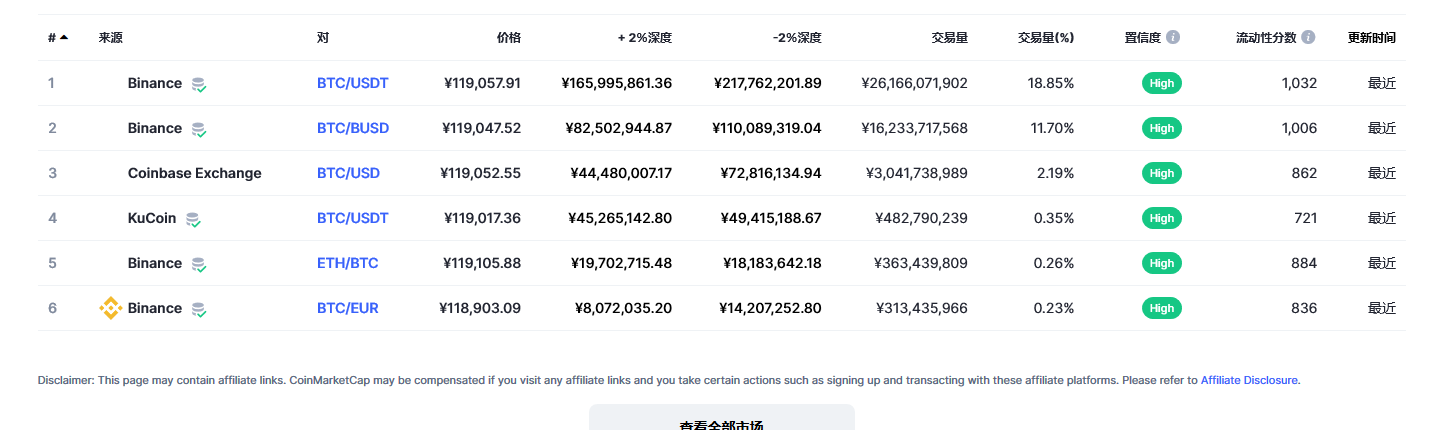Open the Coinbase Exchange source name

pos(194,173)
